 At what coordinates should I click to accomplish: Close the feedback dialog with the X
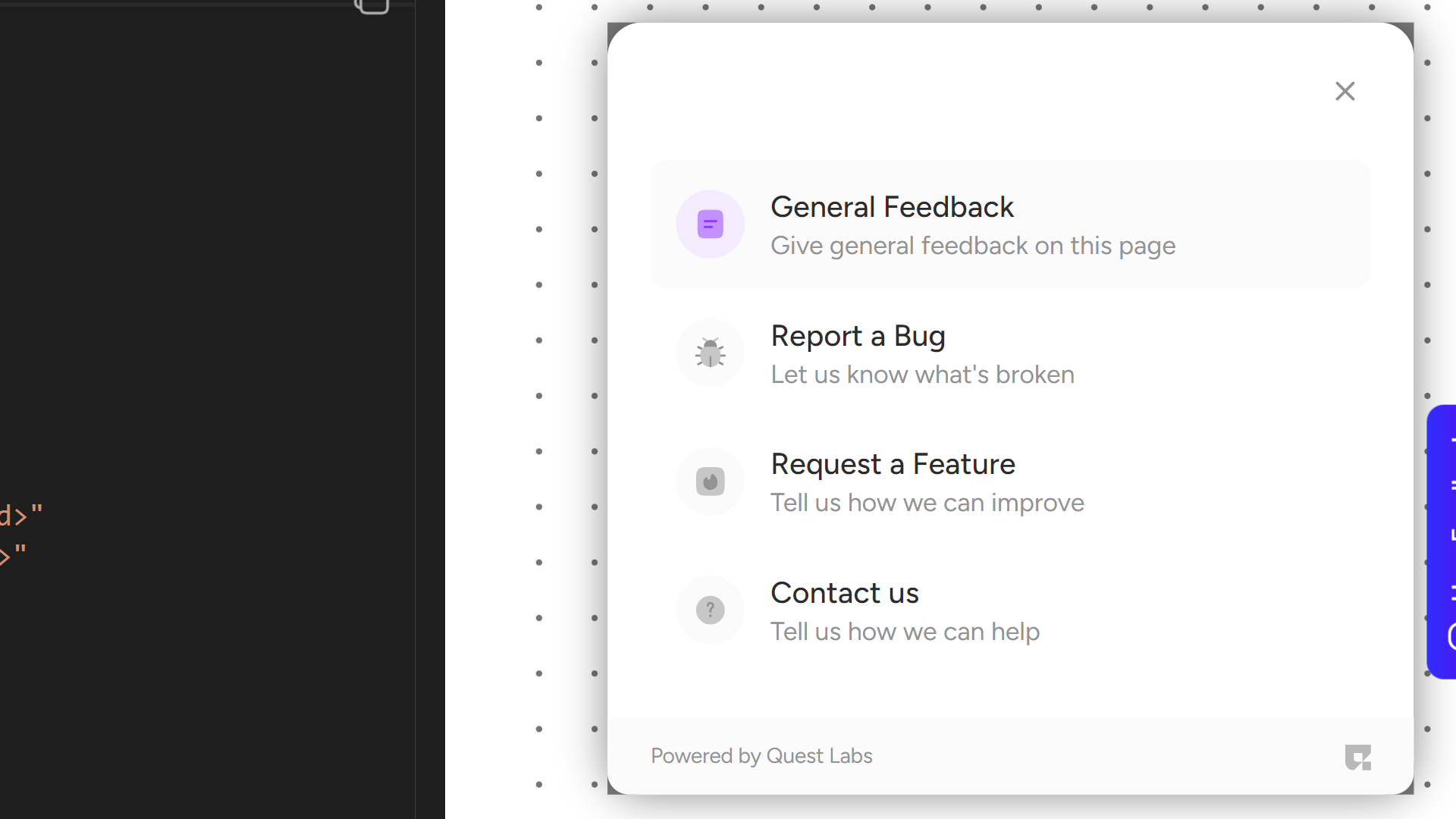(x=1345, y=91)
